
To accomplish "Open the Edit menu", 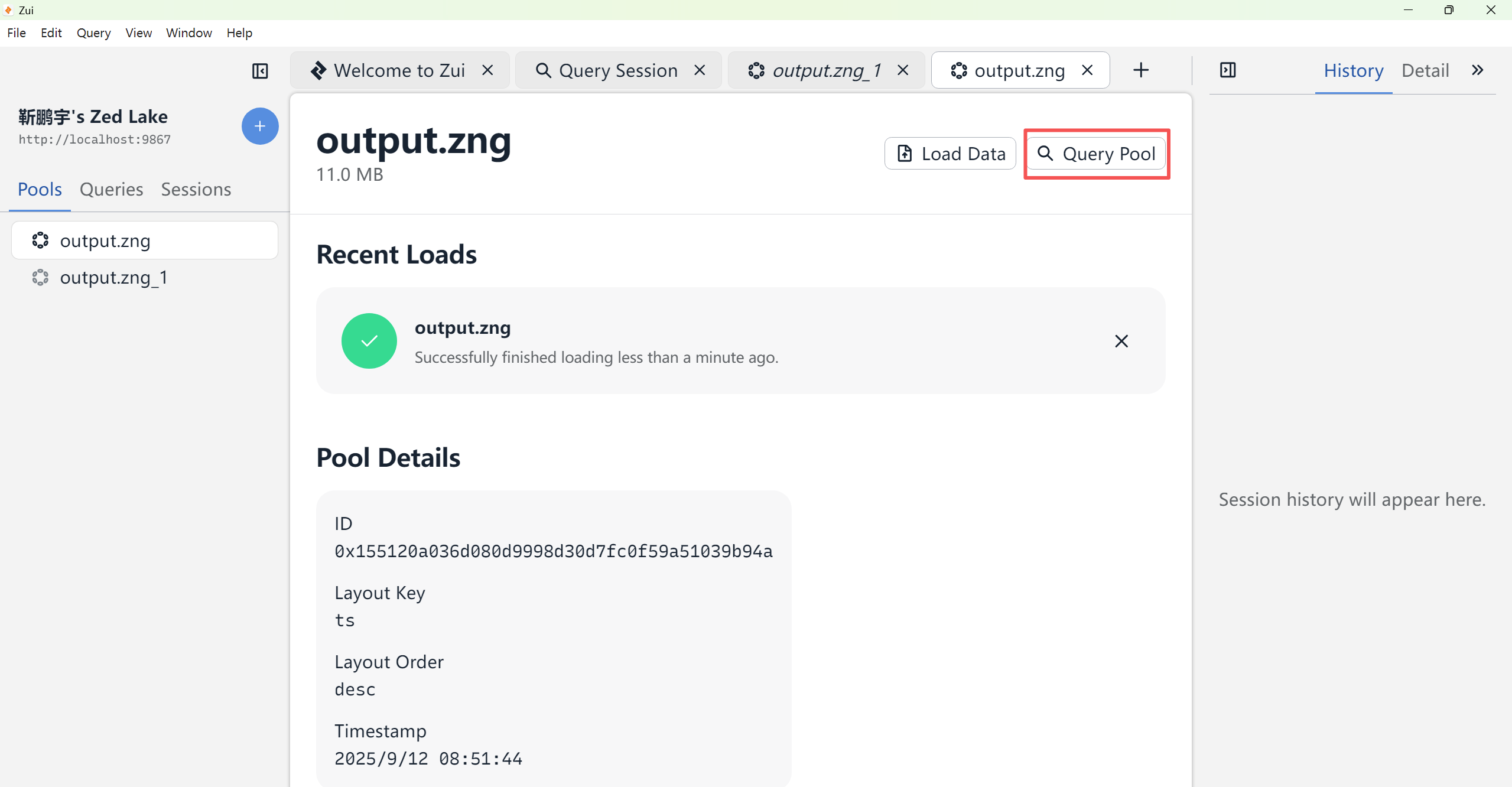I will [51, 33].
